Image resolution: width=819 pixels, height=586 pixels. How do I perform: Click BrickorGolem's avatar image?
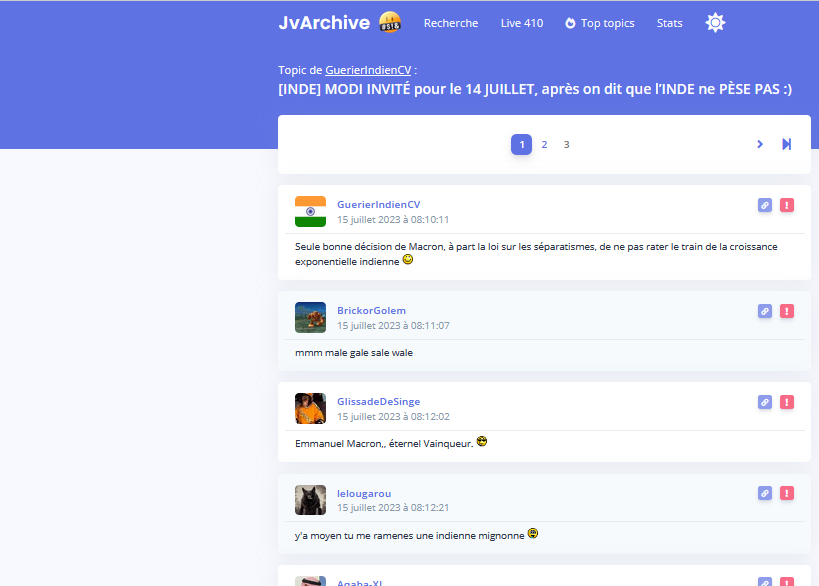point(310,318)
